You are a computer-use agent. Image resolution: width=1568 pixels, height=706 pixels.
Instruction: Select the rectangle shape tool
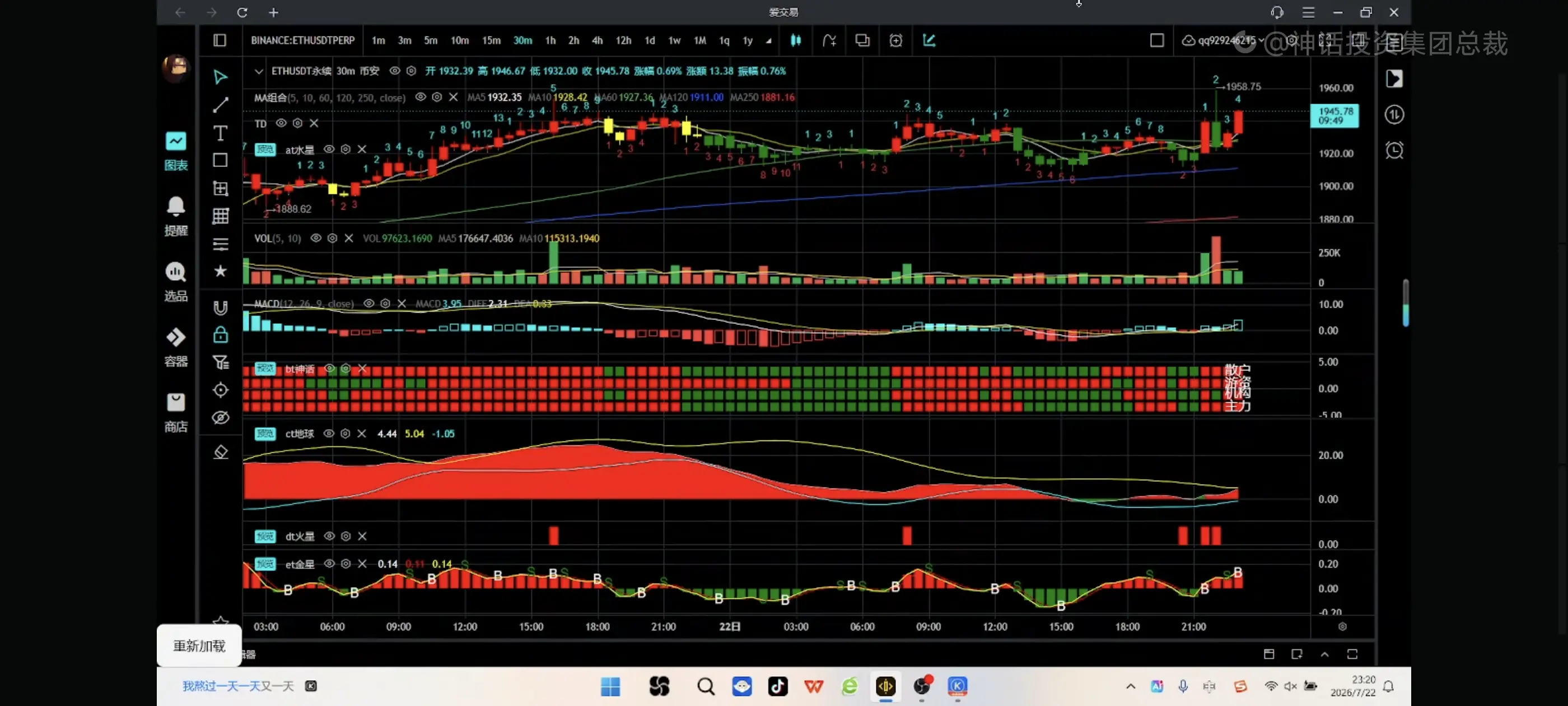click(x=220, y=160)
